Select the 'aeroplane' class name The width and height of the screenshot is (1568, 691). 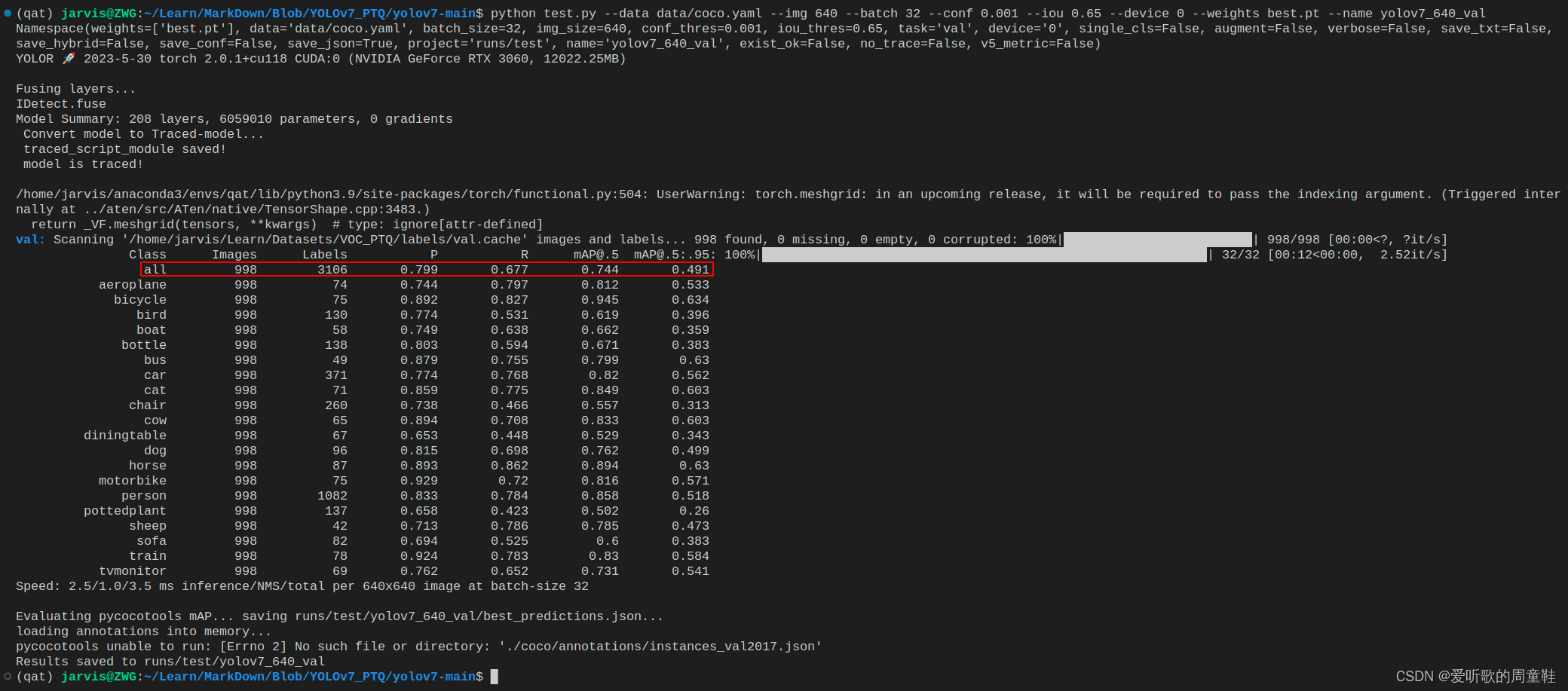click(x=133, y=285)
